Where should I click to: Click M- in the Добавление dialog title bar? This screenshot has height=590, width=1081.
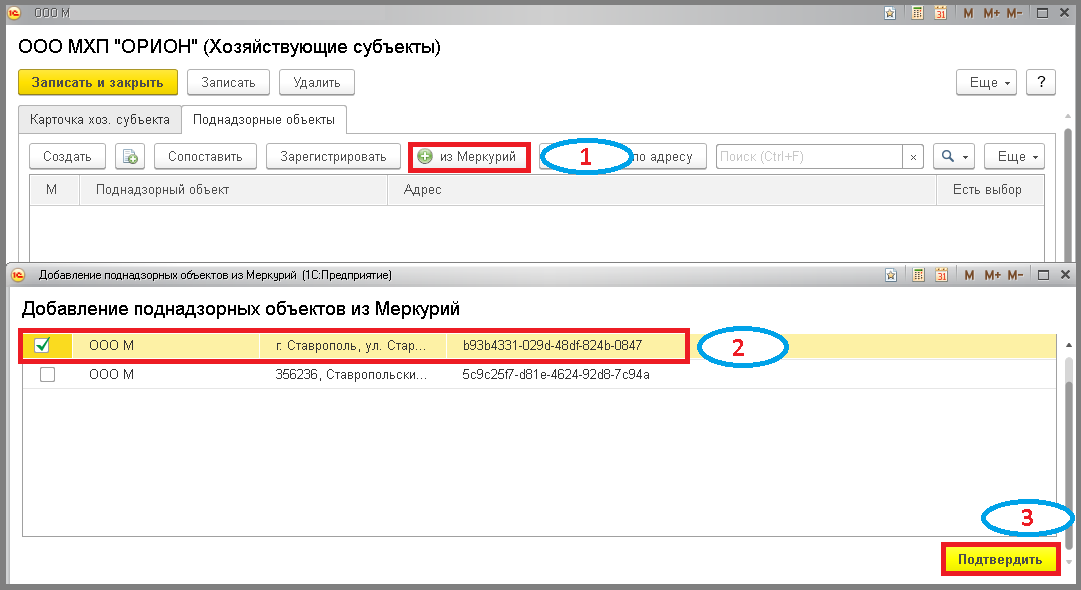point(1015,275)
